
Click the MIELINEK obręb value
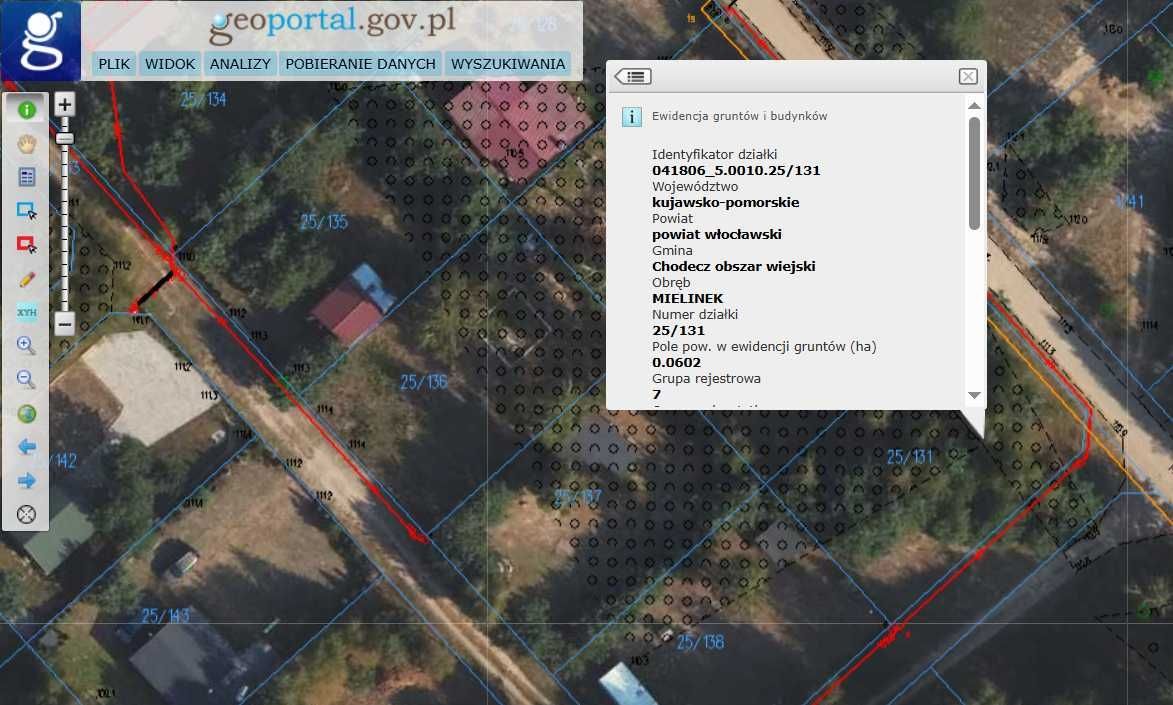687,298
